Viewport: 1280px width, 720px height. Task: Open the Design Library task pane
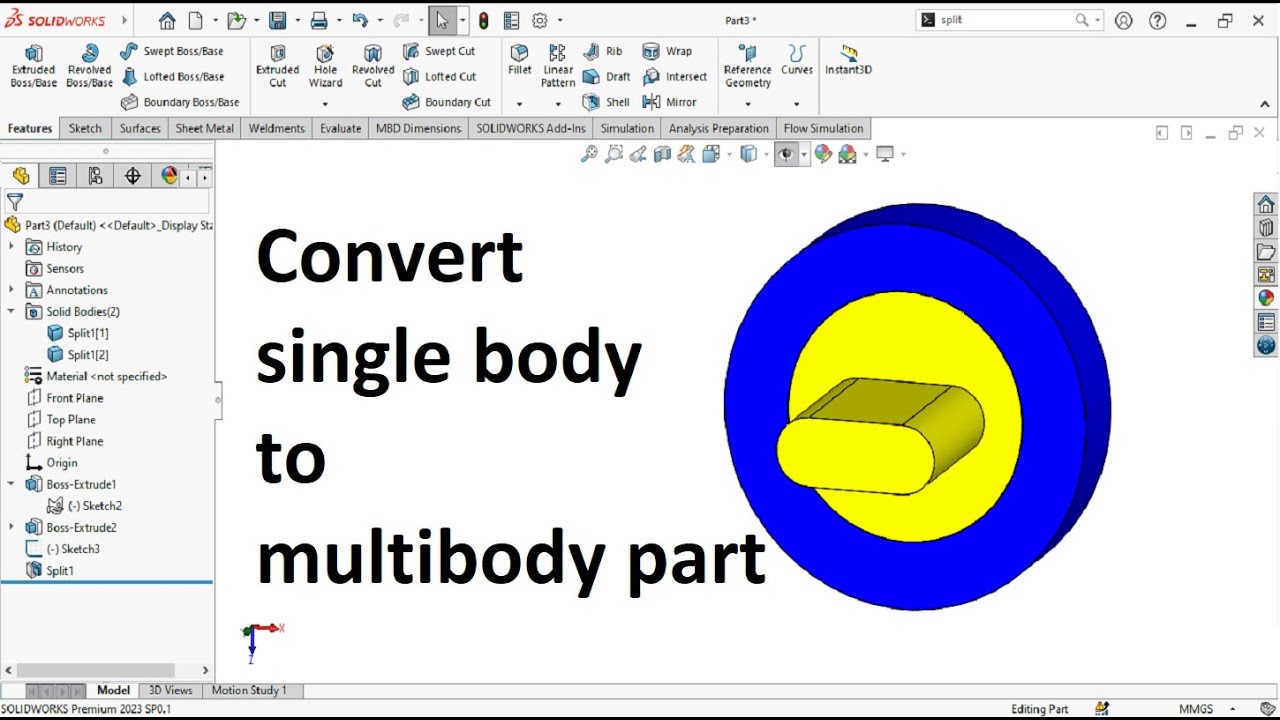tap(1266, 228)
